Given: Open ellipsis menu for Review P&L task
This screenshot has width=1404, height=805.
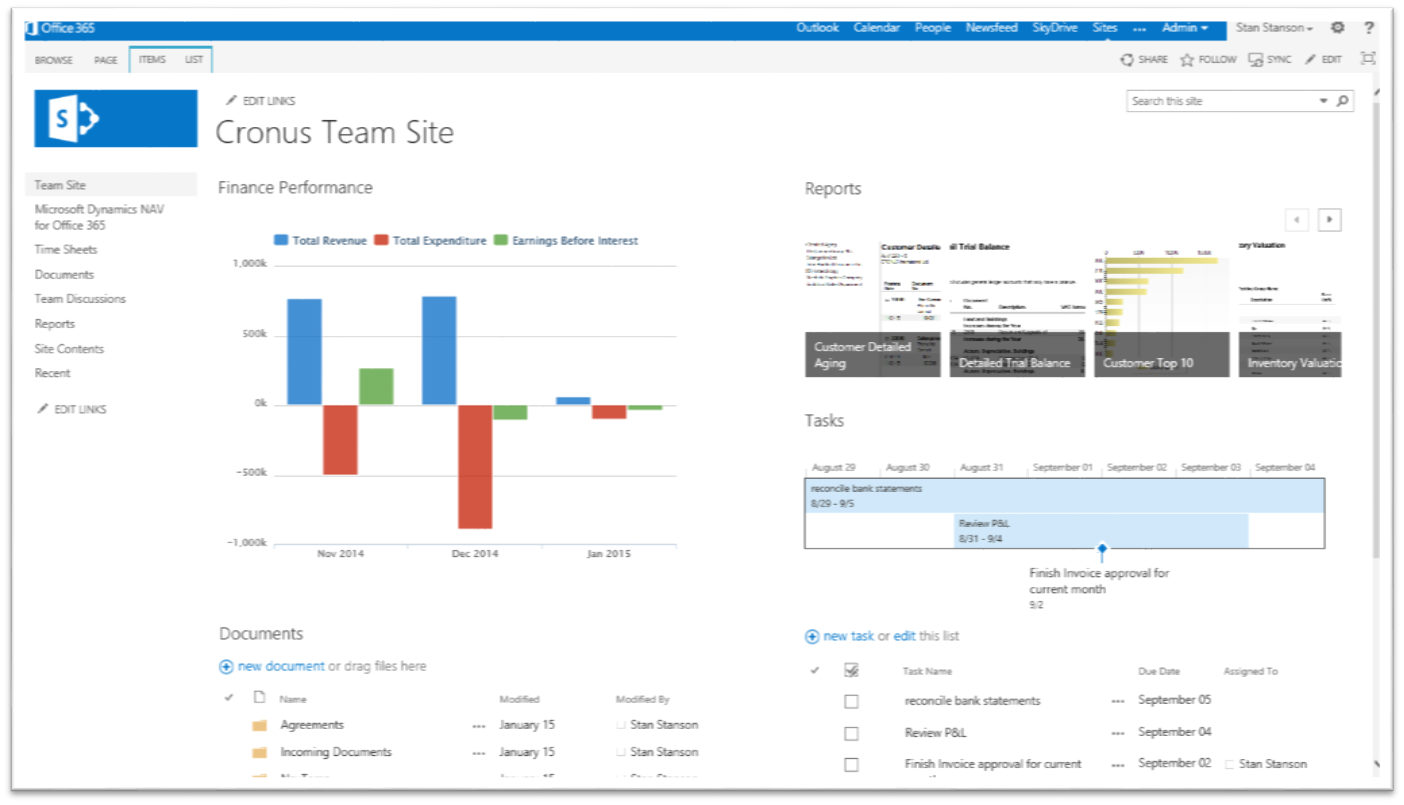Looking at the screenshot, I should [x=1118, y=734].
